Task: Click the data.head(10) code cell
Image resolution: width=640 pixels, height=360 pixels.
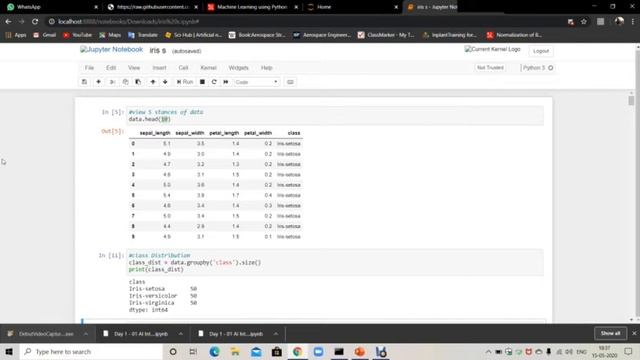Action: tap(335, 116)
